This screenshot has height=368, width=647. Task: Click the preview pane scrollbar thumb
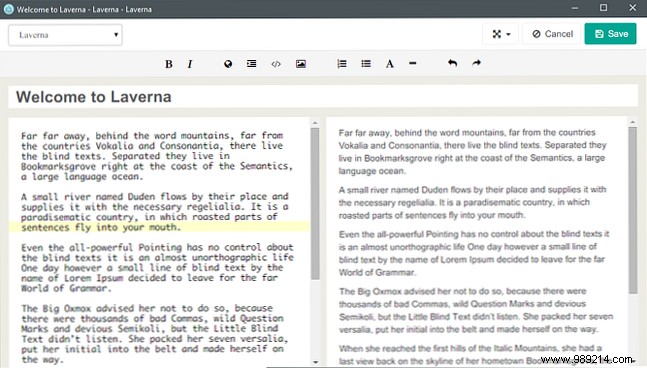(x=633, y=210)
